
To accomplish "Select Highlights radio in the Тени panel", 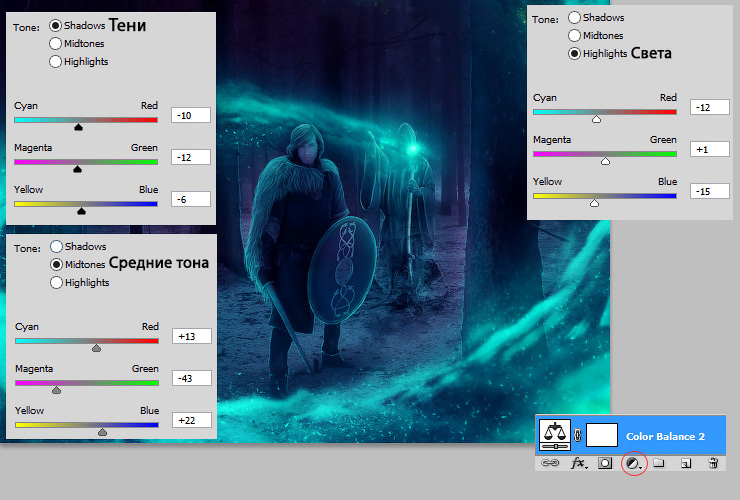I will pyautogui.click(x=55, y=61).
